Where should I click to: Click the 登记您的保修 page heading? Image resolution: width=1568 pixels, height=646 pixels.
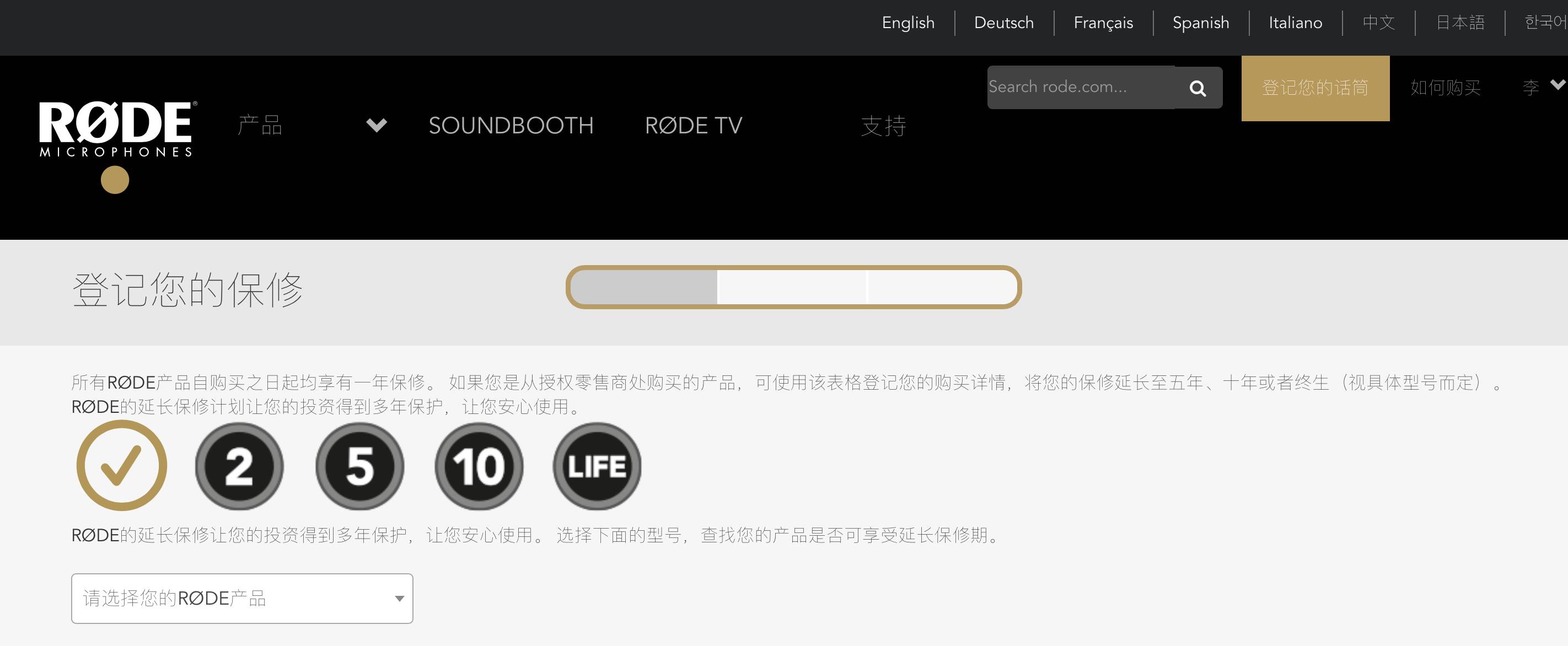[x=187, y=289]
